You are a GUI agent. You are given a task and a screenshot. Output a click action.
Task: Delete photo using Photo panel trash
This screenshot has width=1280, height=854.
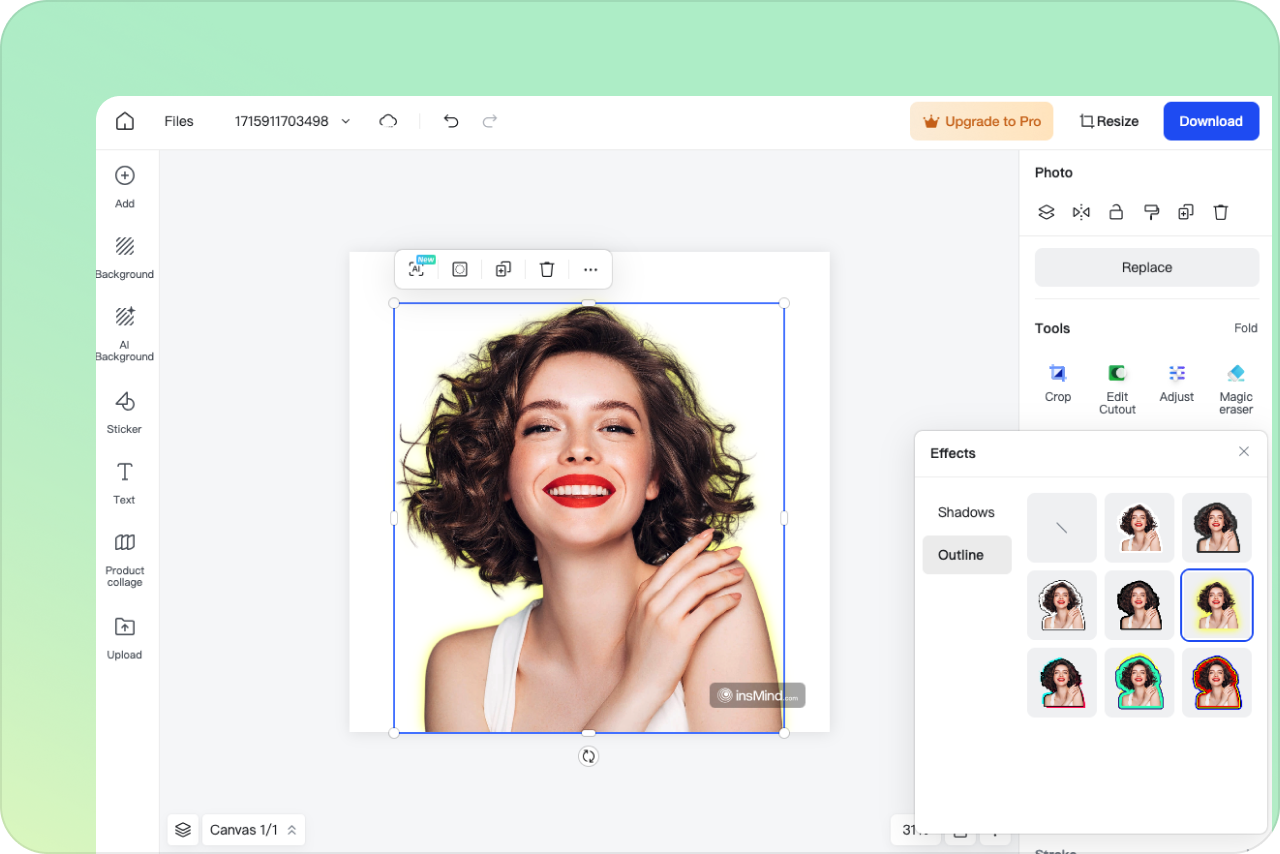coord(1221,212)
